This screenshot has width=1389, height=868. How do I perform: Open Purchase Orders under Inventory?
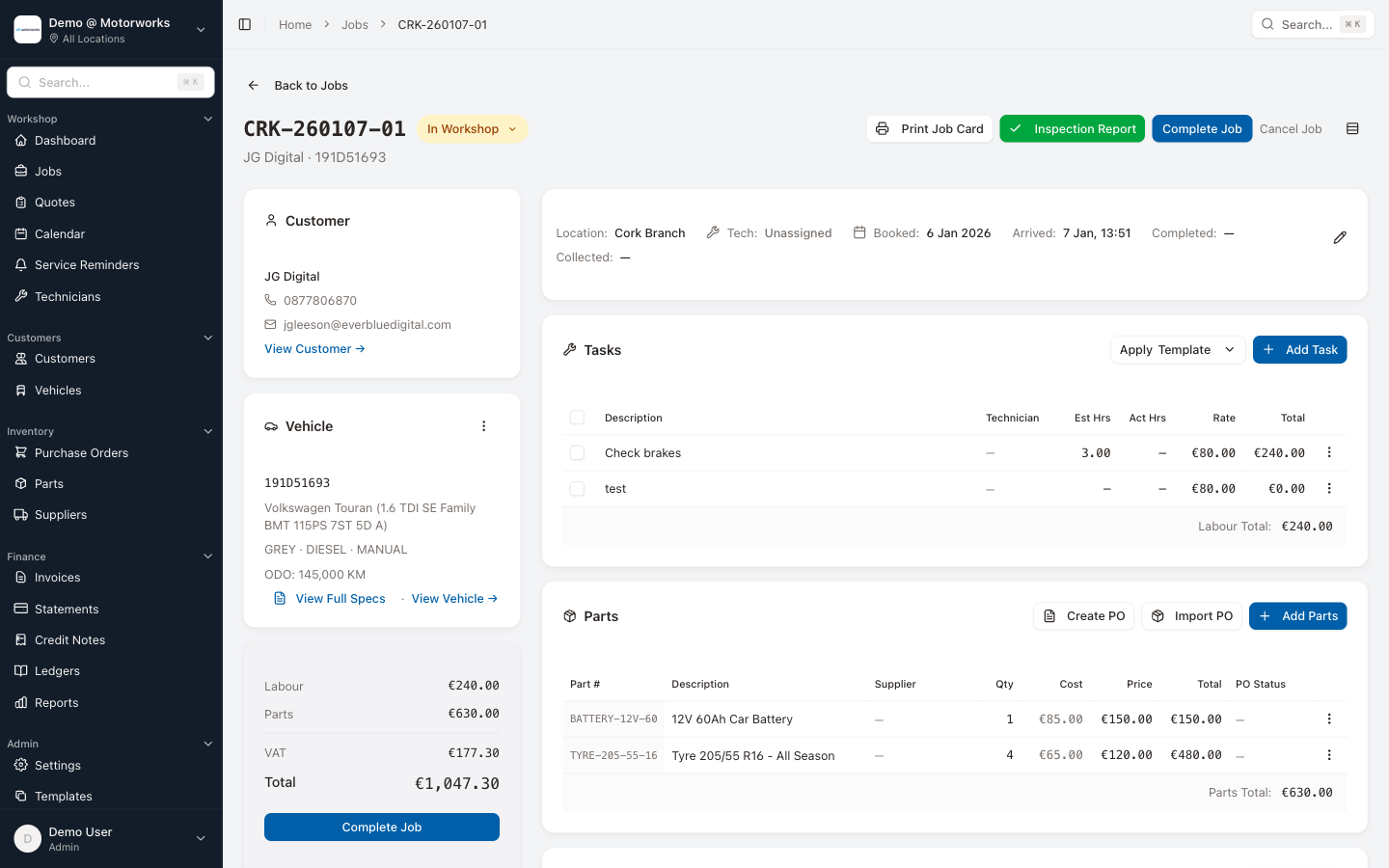[x=81, y=452]
